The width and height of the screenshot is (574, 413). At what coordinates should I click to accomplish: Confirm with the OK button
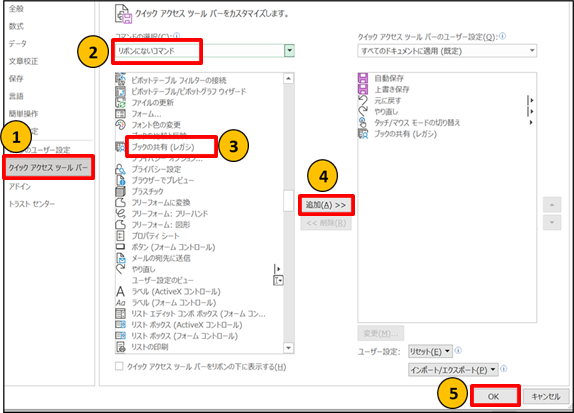[493, 397]
